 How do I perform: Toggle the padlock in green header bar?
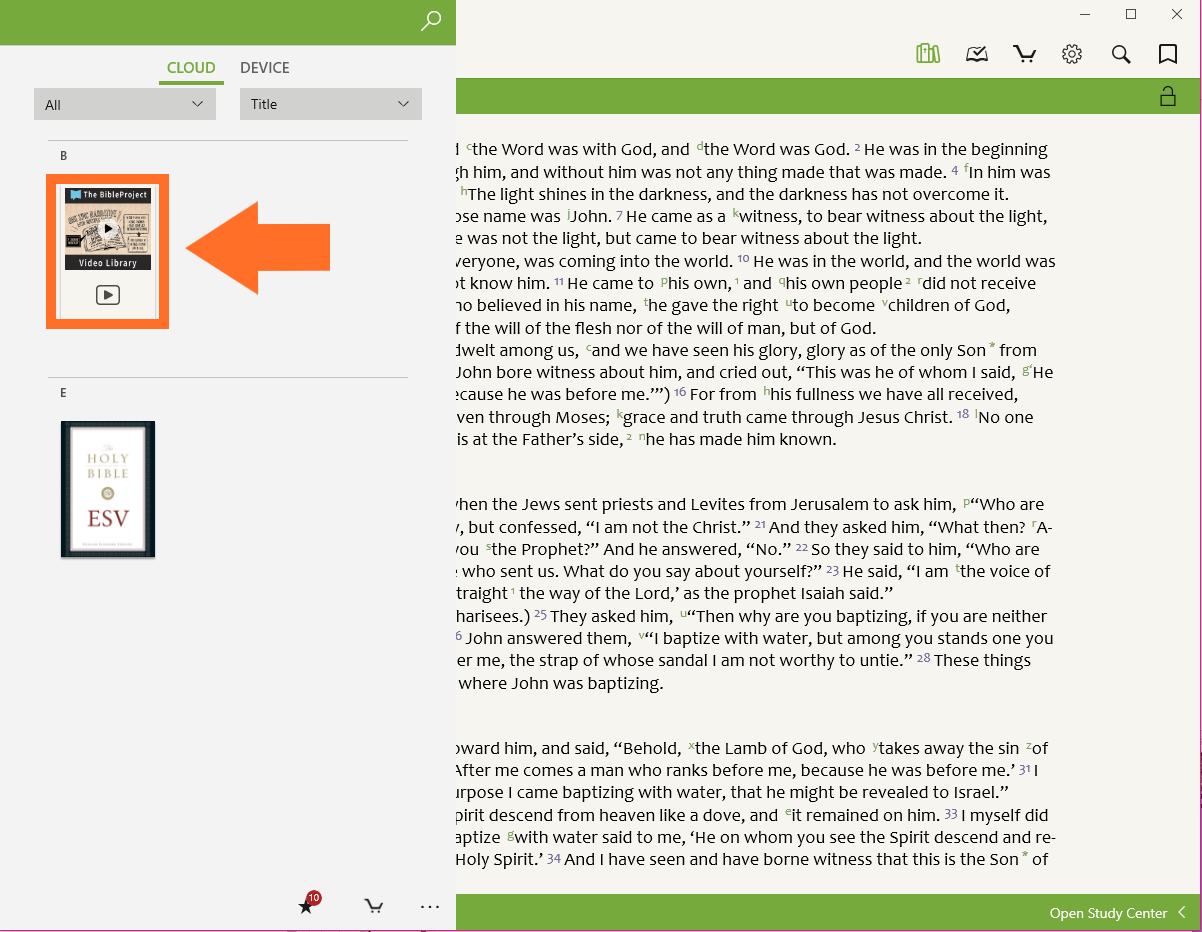click(1167, 96)
